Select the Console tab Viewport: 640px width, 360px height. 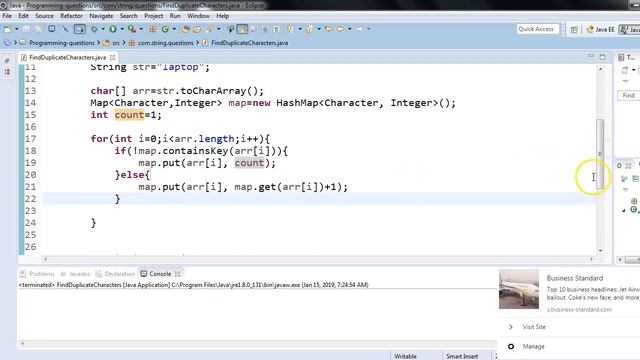(160, 274)
